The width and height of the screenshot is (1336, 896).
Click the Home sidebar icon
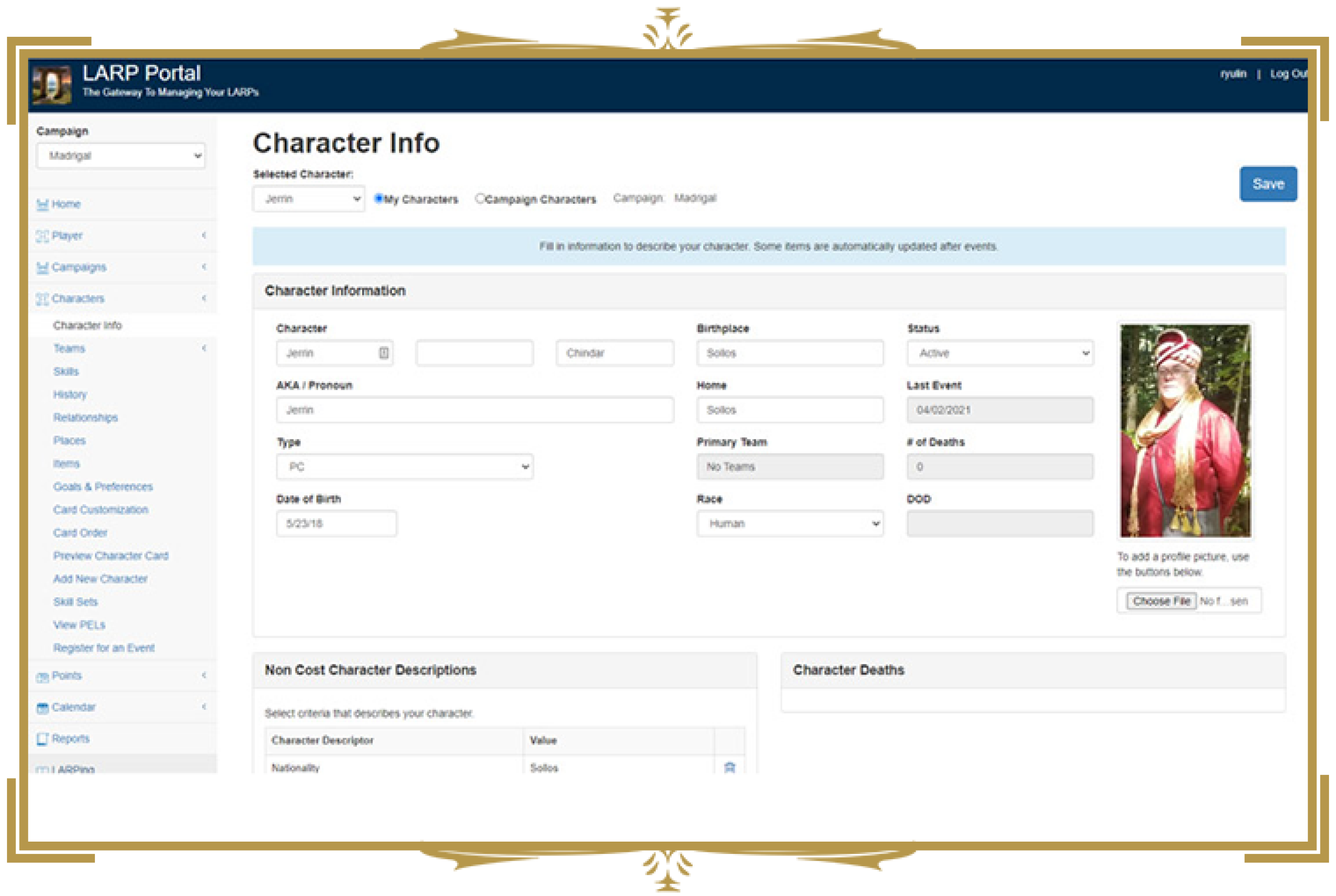(x=42, y=205)
